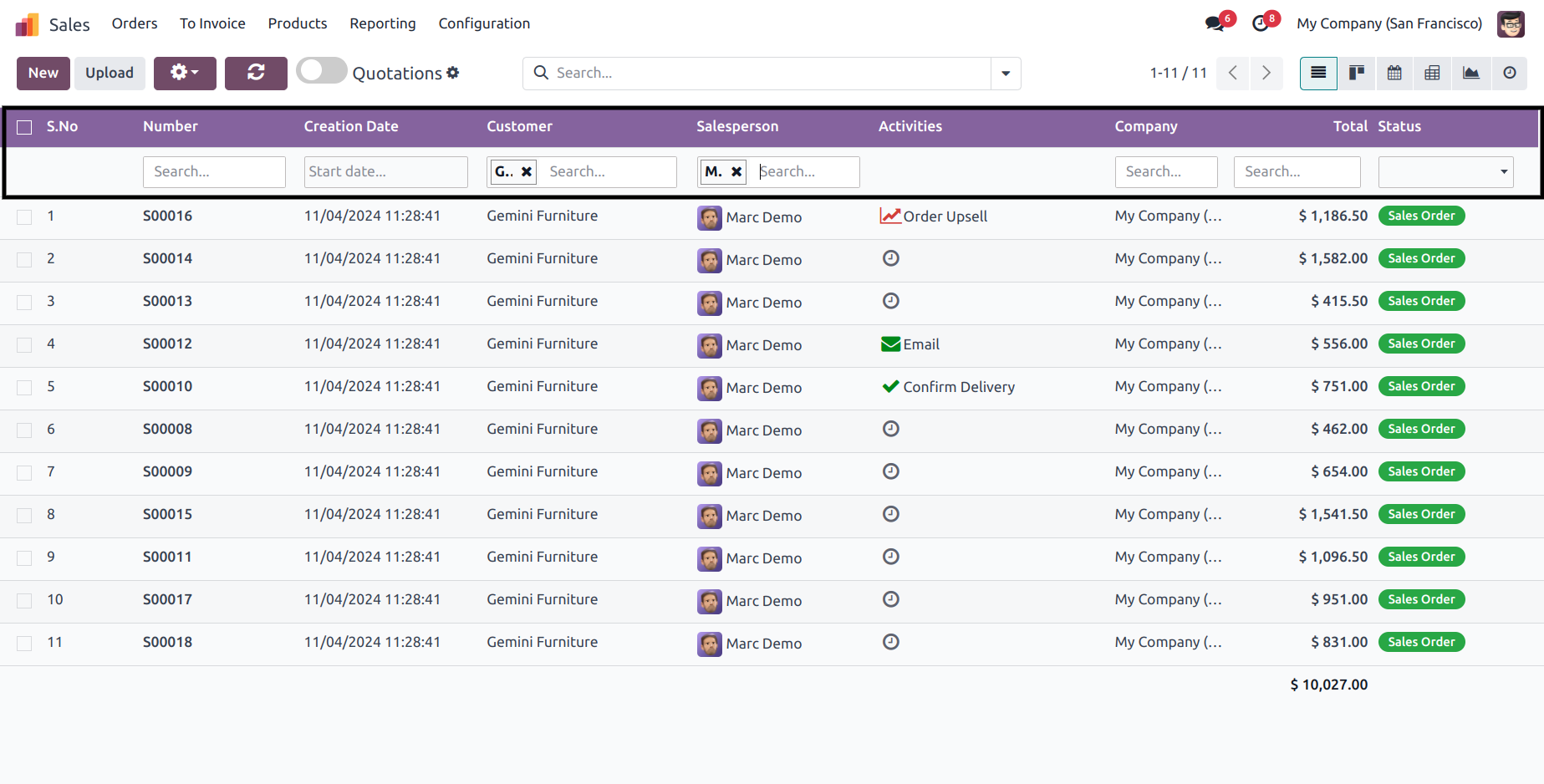This screenshot has width=1544, height=784.
Task: Switch to calendar view
Action: (1394, 73)
